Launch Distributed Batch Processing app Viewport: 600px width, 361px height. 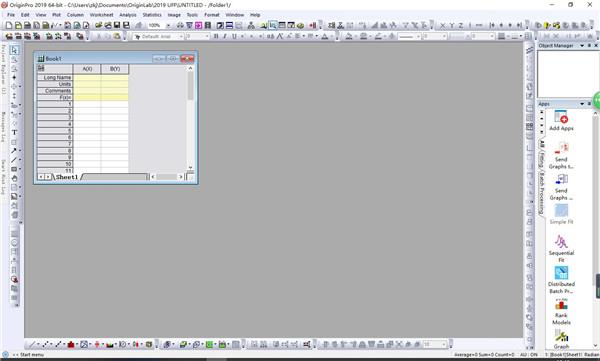[x=561, y=280]
